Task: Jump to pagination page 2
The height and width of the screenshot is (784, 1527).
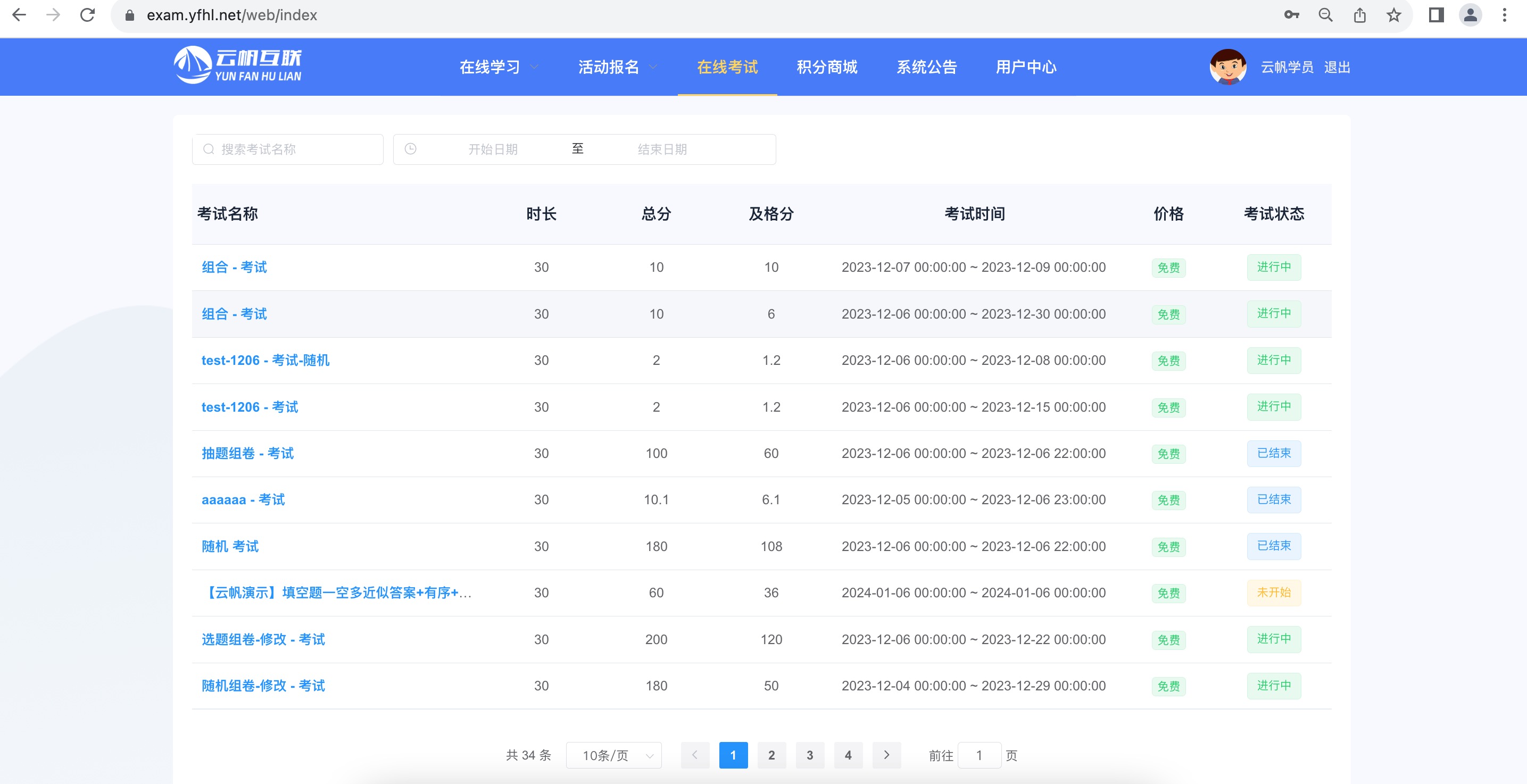Action: click(771, 756)
